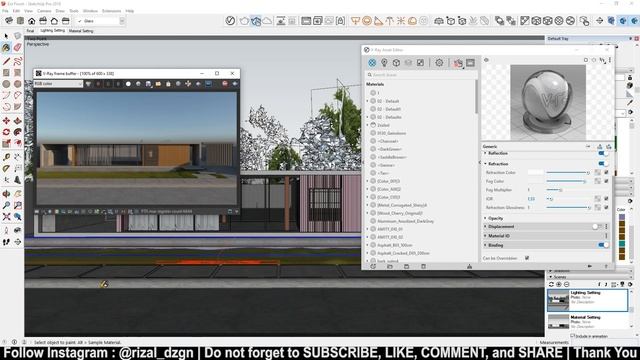This screenshot has height=360, width=640.
Task: Toggle Refraction Color texture checkbox
Action: [606, 172]
